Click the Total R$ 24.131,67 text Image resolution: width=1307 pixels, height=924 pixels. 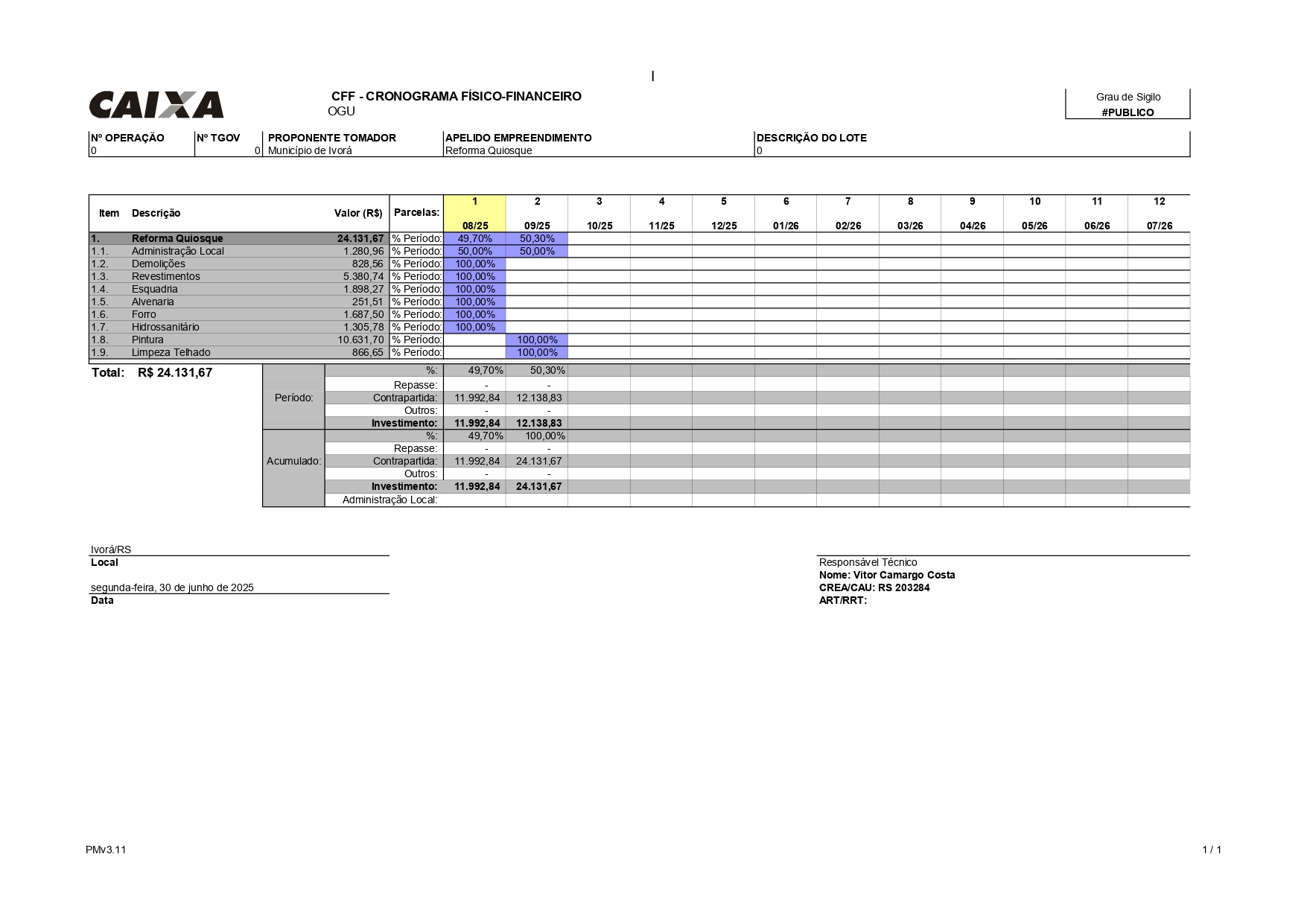(152, 372)
